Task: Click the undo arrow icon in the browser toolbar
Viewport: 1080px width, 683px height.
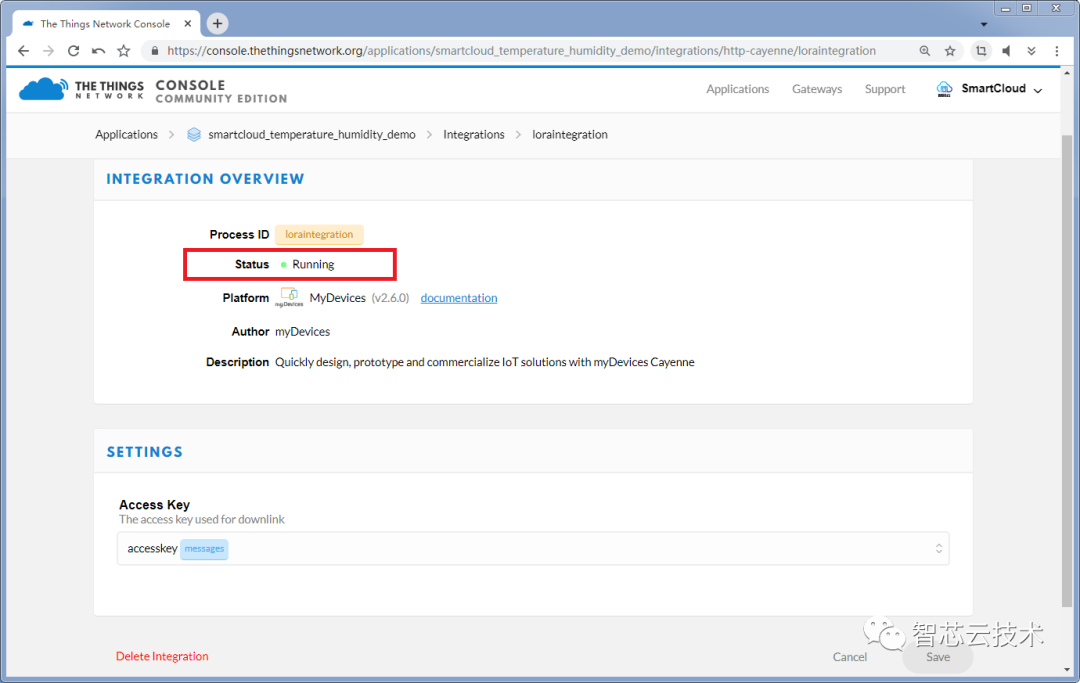Action: (x=98, y=50)
